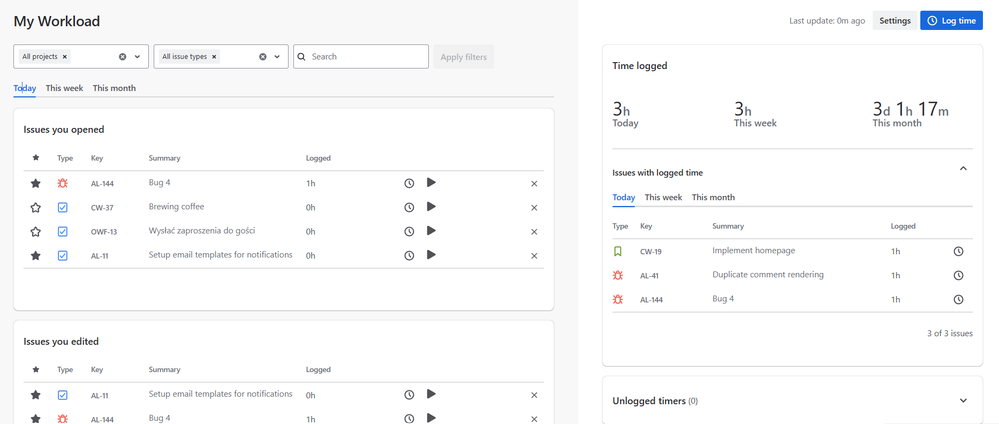Open clock icon for CW-19 Implement homepage
Viewport: 999px width, 424px height.
coord(958,251)
